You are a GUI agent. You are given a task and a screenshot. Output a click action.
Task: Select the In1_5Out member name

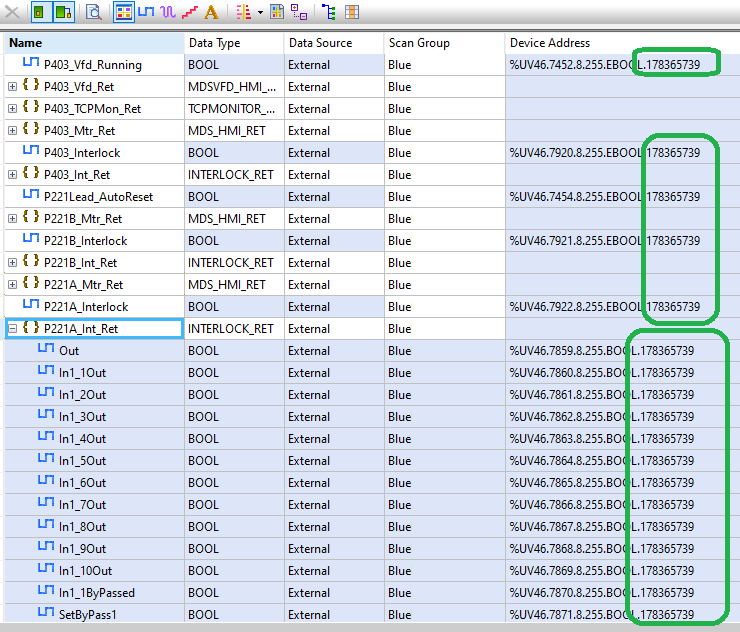(83, 461)
